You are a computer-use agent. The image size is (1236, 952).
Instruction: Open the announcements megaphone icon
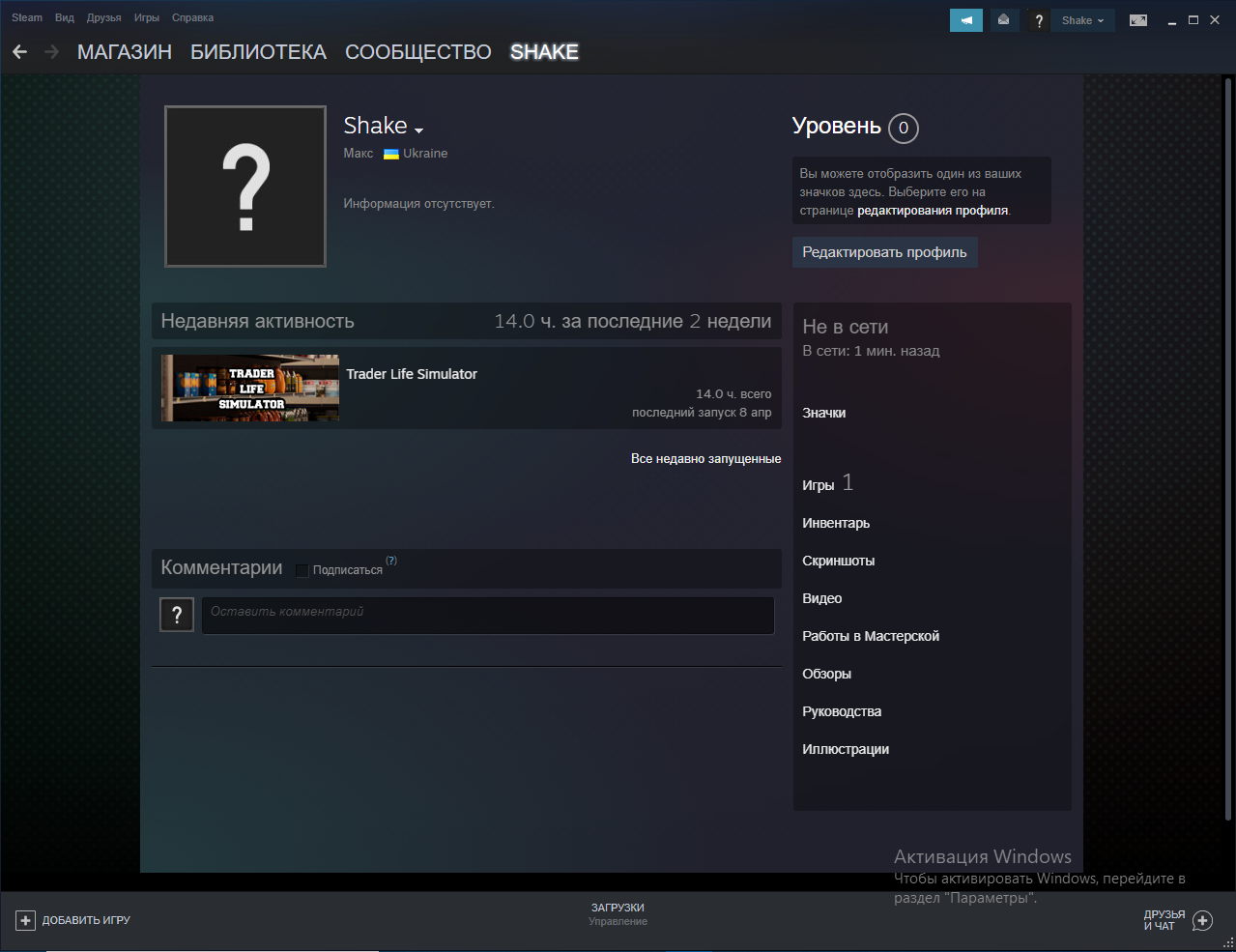pyautogui.click(x=966, y=20)
